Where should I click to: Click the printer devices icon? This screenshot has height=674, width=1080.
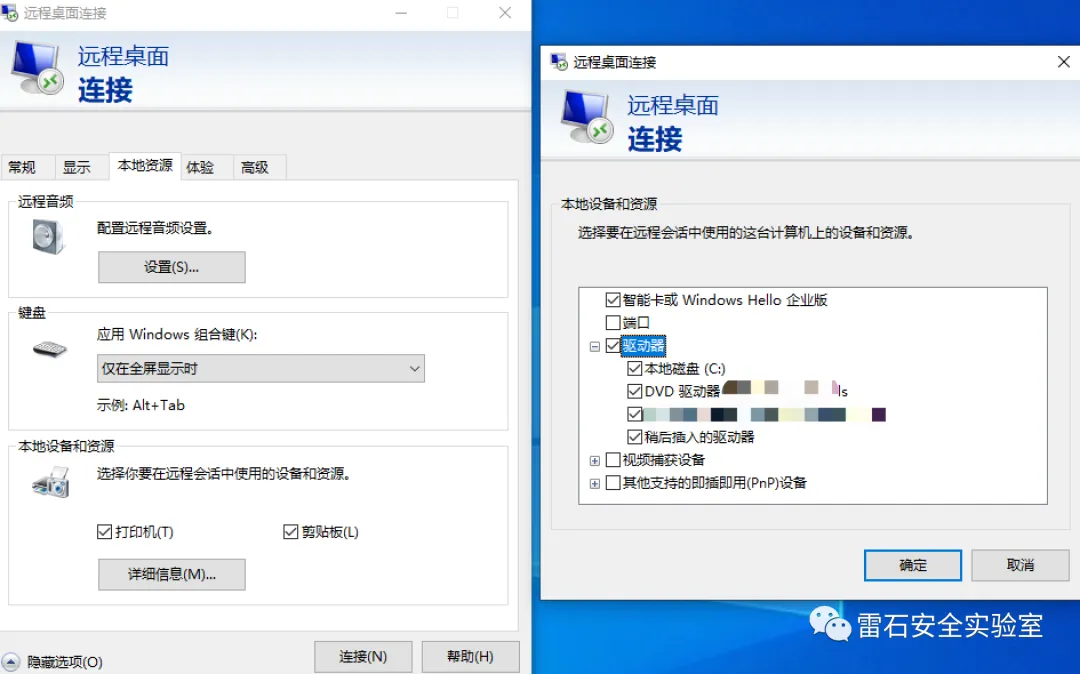pos(51,482)
